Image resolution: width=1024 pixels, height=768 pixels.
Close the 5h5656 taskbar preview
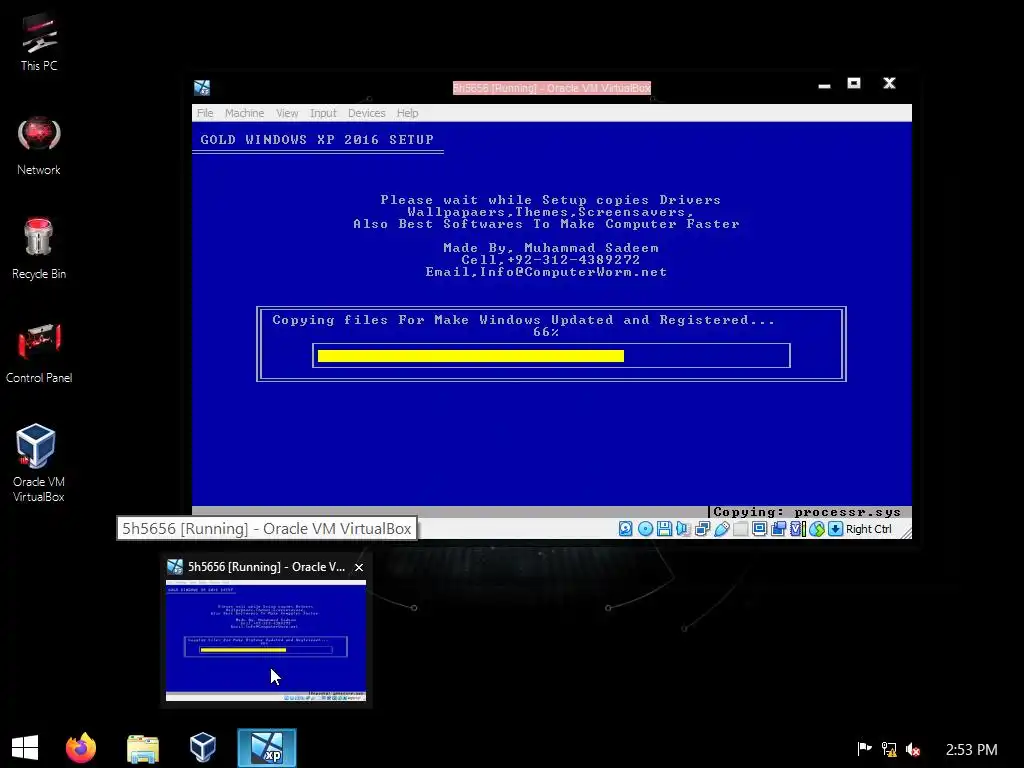click(x=359, y=568)
